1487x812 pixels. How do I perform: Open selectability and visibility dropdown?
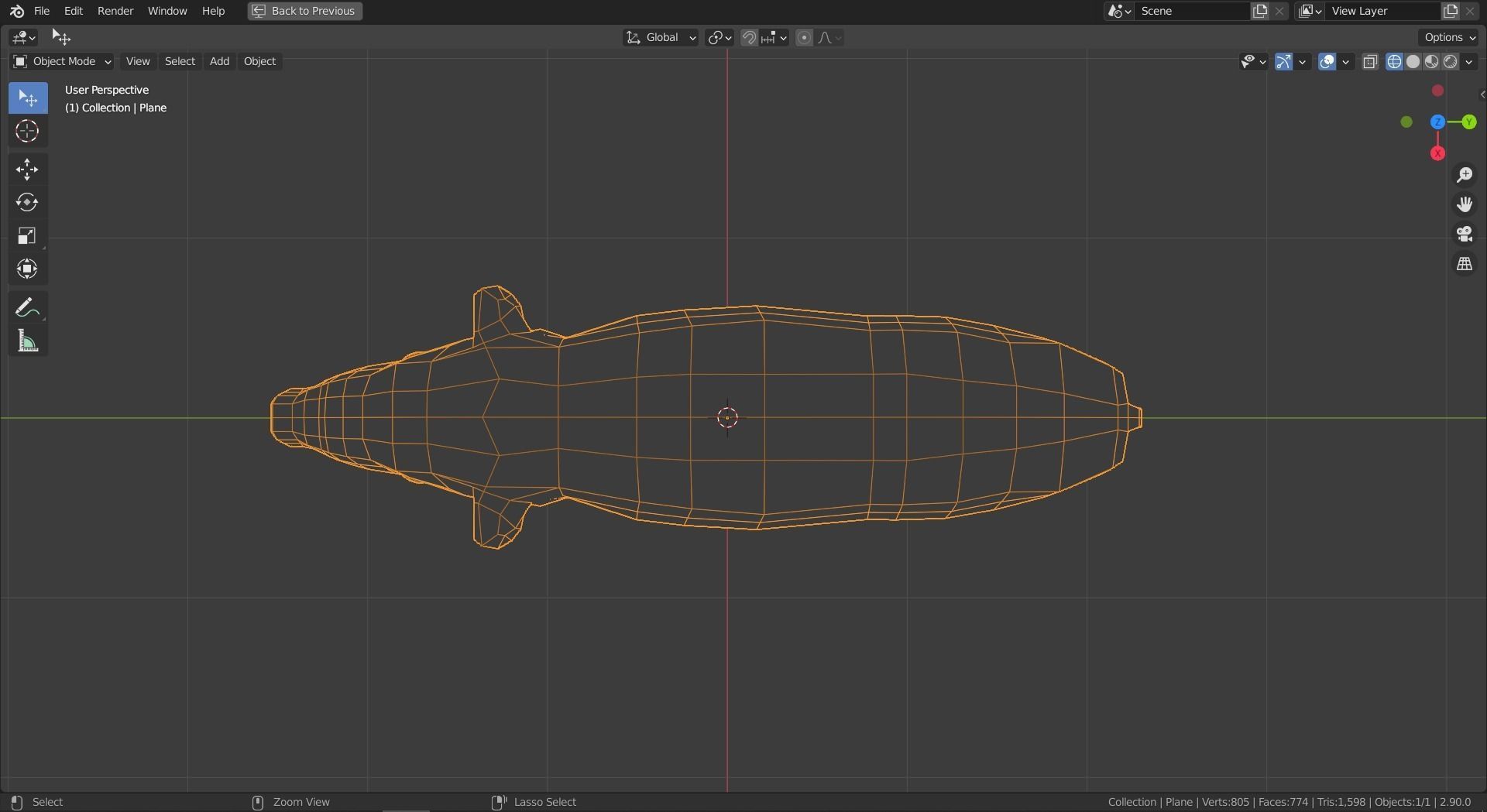click(1253, 62)
